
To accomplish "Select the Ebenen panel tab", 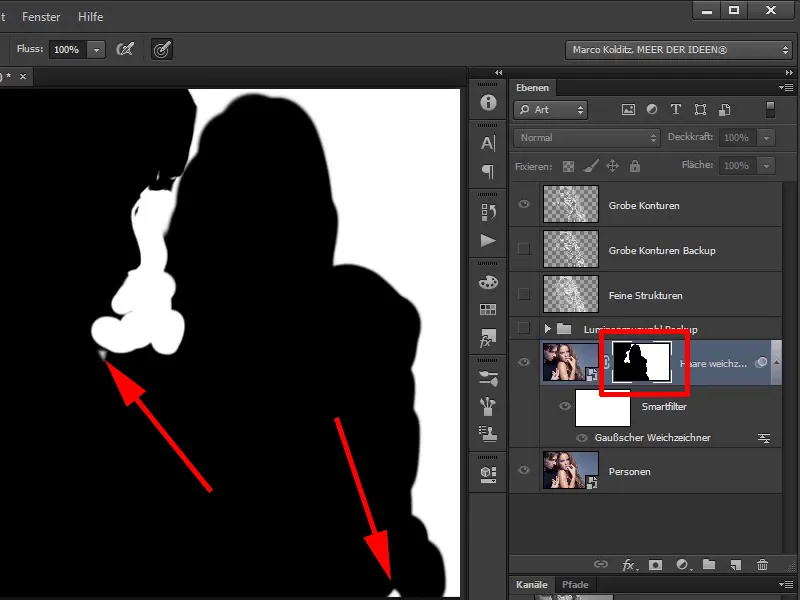I will 532,88.
